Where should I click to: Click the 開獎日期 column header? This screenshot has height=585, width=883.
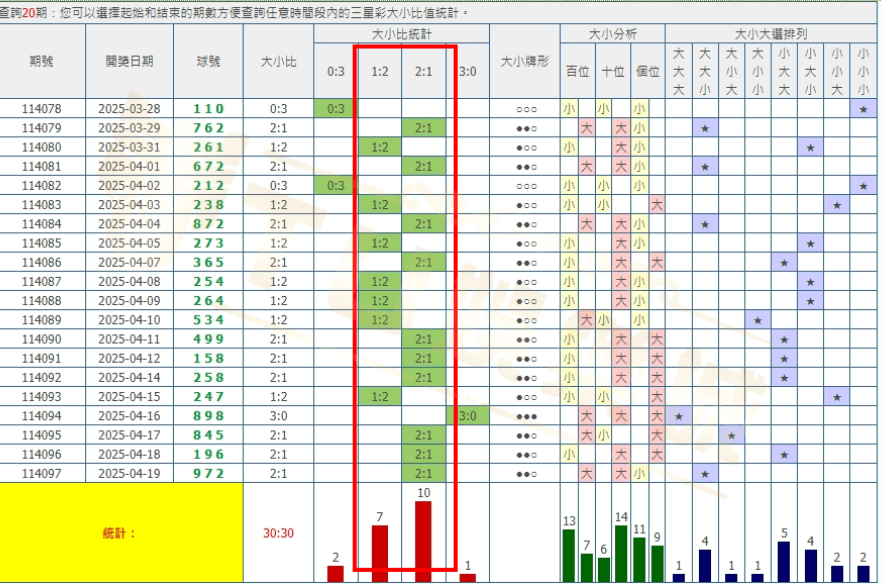pyautogui.click(x=129, y=61)
